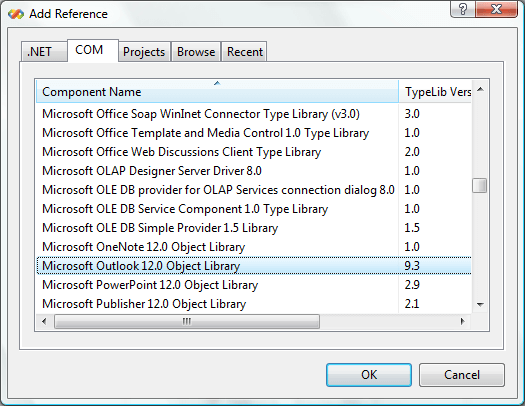The image size is (525, 406).
Task: Switch to the Browse tab
Action: (196, 52)
